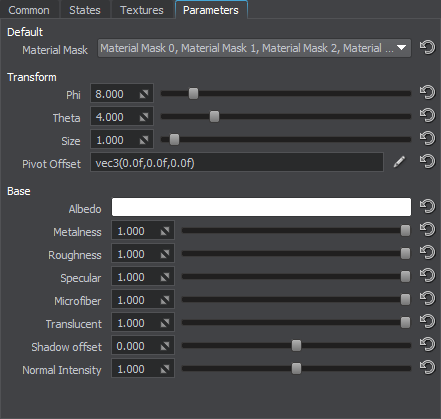Reset the Normal Intensity parameter
Viewport: 441px width, 419px height.
[x=427, y=368]
